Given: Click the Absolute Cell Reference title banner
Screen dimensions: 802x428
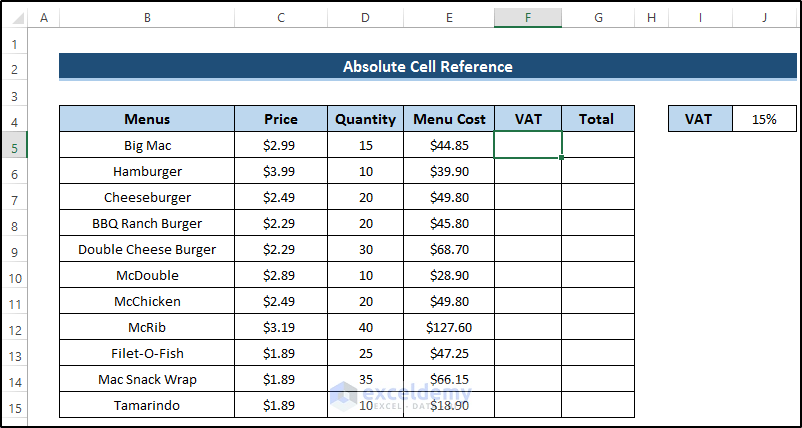Looking at the screenshot, I should coord(427,67).
